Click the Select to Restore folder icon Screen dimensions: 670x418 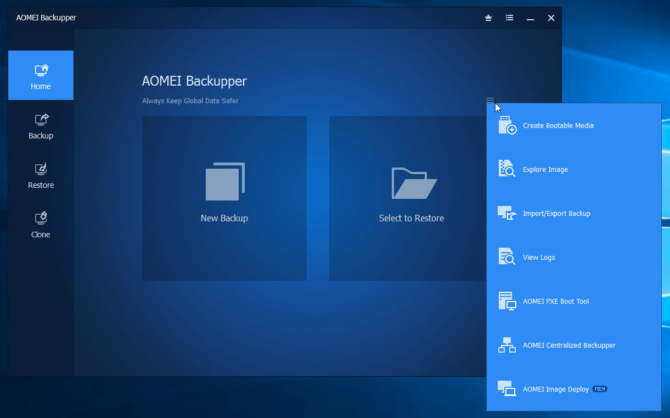click(414, 183)
